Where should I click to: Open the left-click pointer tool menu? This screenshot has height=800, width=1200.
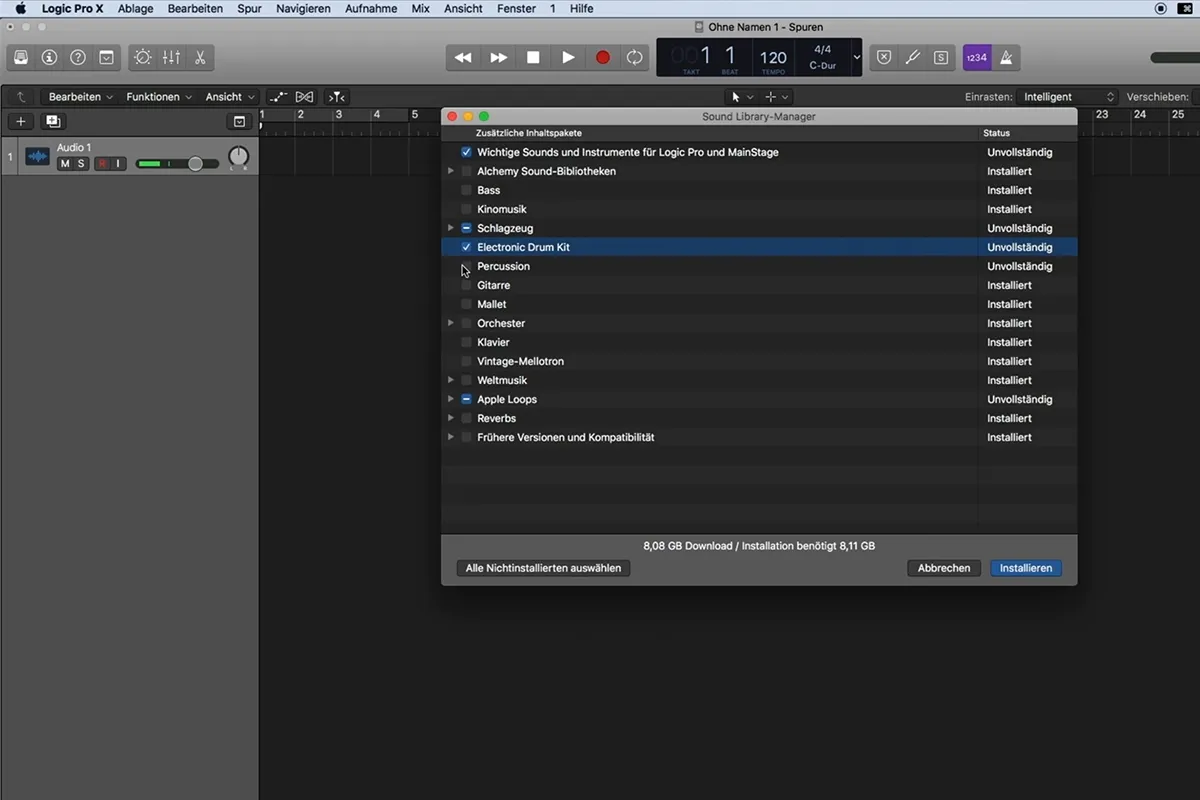coord(742,97)
